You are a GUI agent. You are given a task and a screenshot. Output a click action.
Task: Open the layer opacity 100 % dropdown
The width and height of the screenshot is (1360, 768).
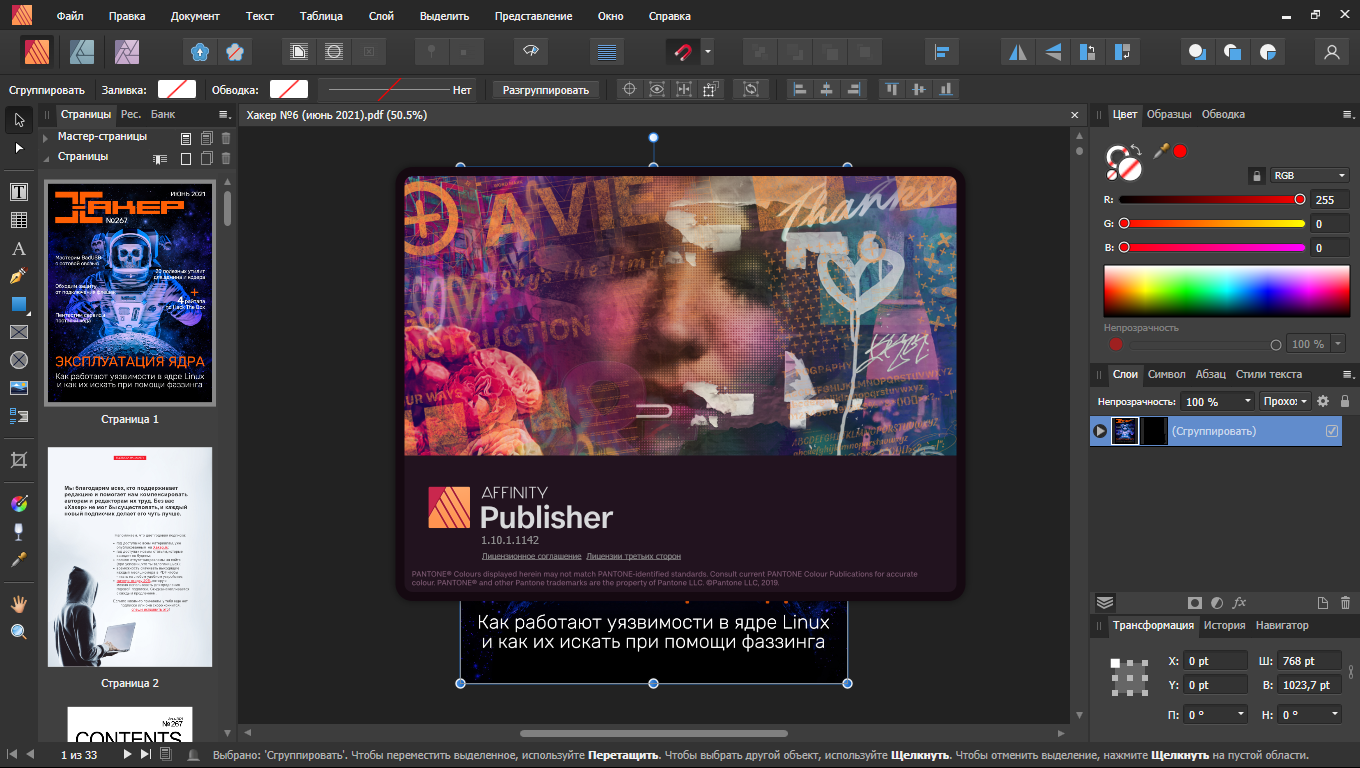pos(1247,401)
